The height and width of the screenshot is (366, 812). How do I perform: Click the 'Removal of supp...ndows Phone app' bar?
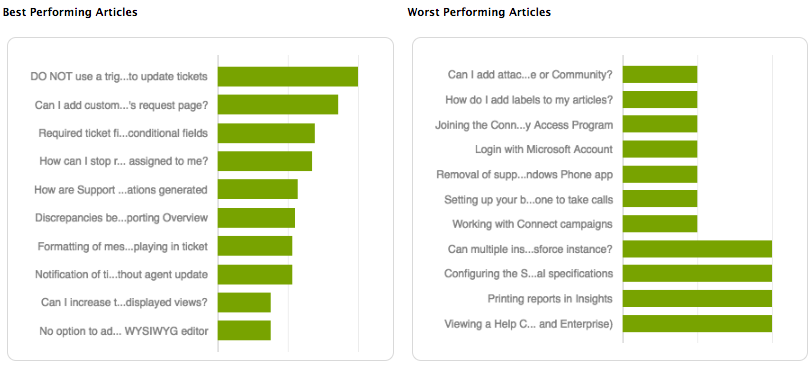point(660,174)
